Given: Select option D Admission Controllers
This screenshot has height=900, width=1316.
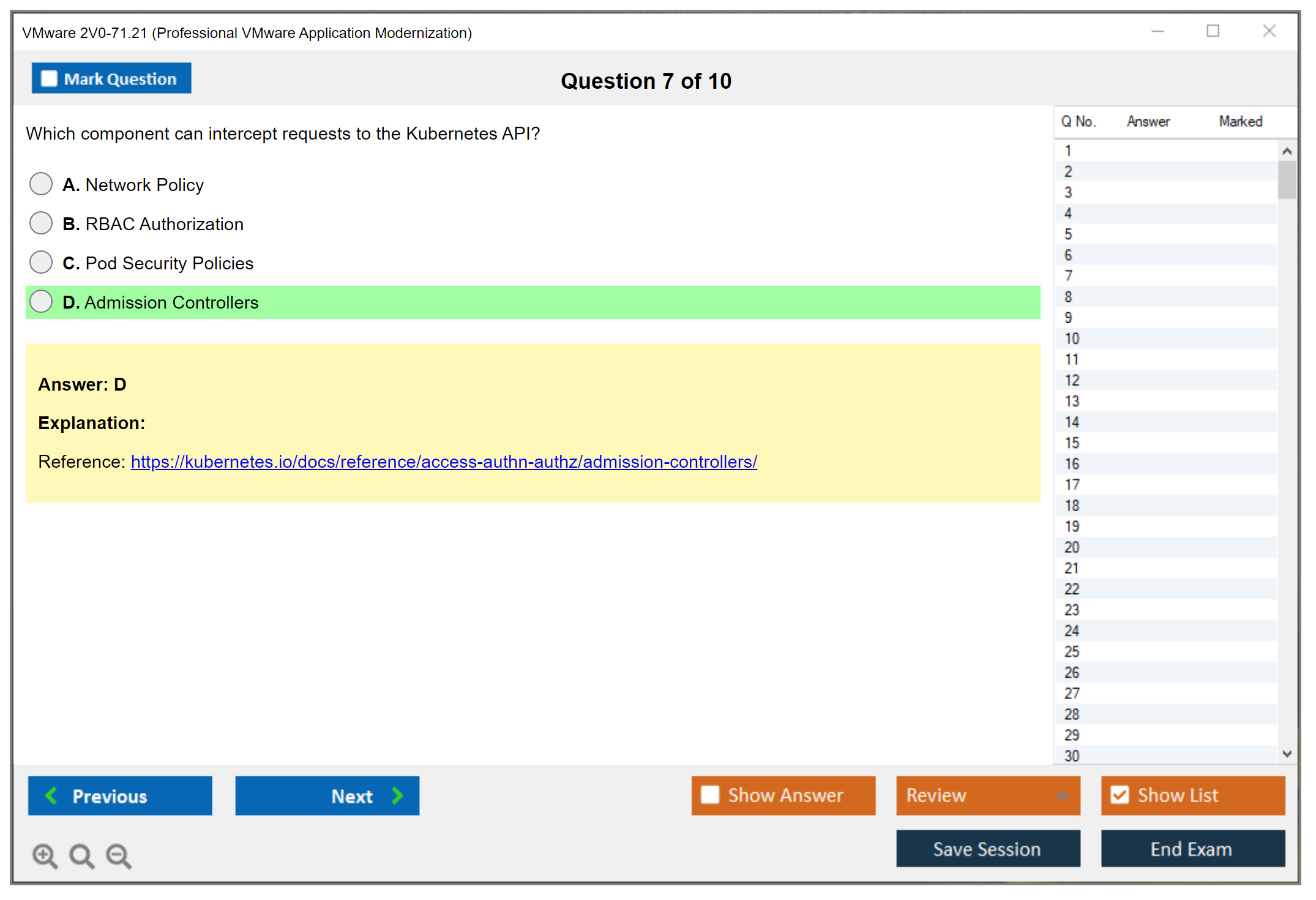Looking at the screenshot, I should 41,301.
